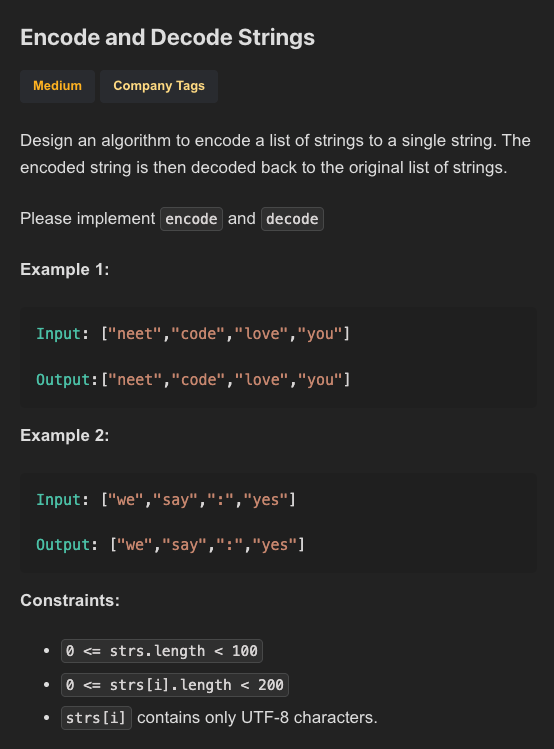Click Example 1 Output line with neet
Viewport: 554px width, 749px height.
pos(193,380)
